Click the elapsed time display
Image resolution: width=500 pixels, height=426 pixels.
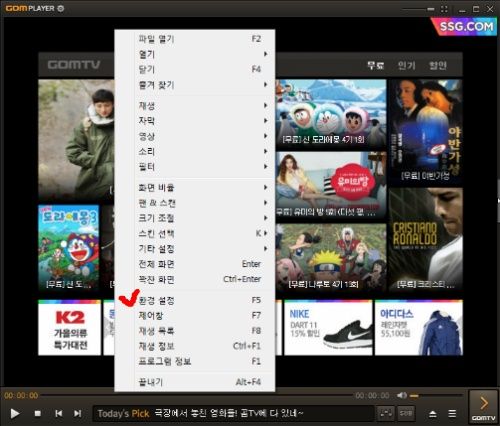pos(21,396)
